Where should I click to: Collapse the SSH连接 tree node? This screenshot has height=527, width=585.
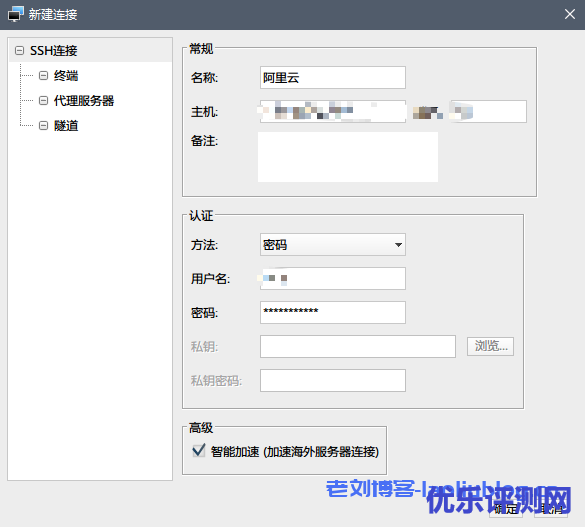pyautogui.click(x=19, y=50)
